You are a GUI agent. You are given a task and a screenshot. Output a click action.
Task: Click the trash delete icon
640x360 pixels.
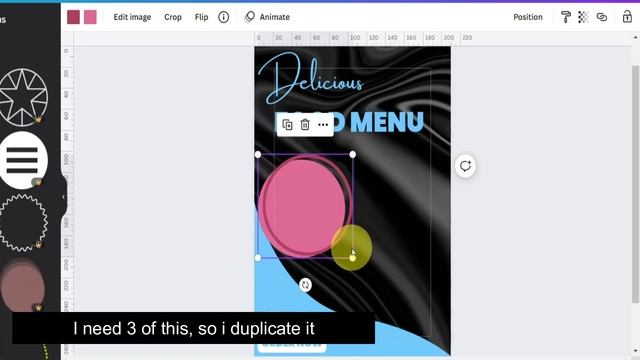pyautogui.click(x=305, y=124)
